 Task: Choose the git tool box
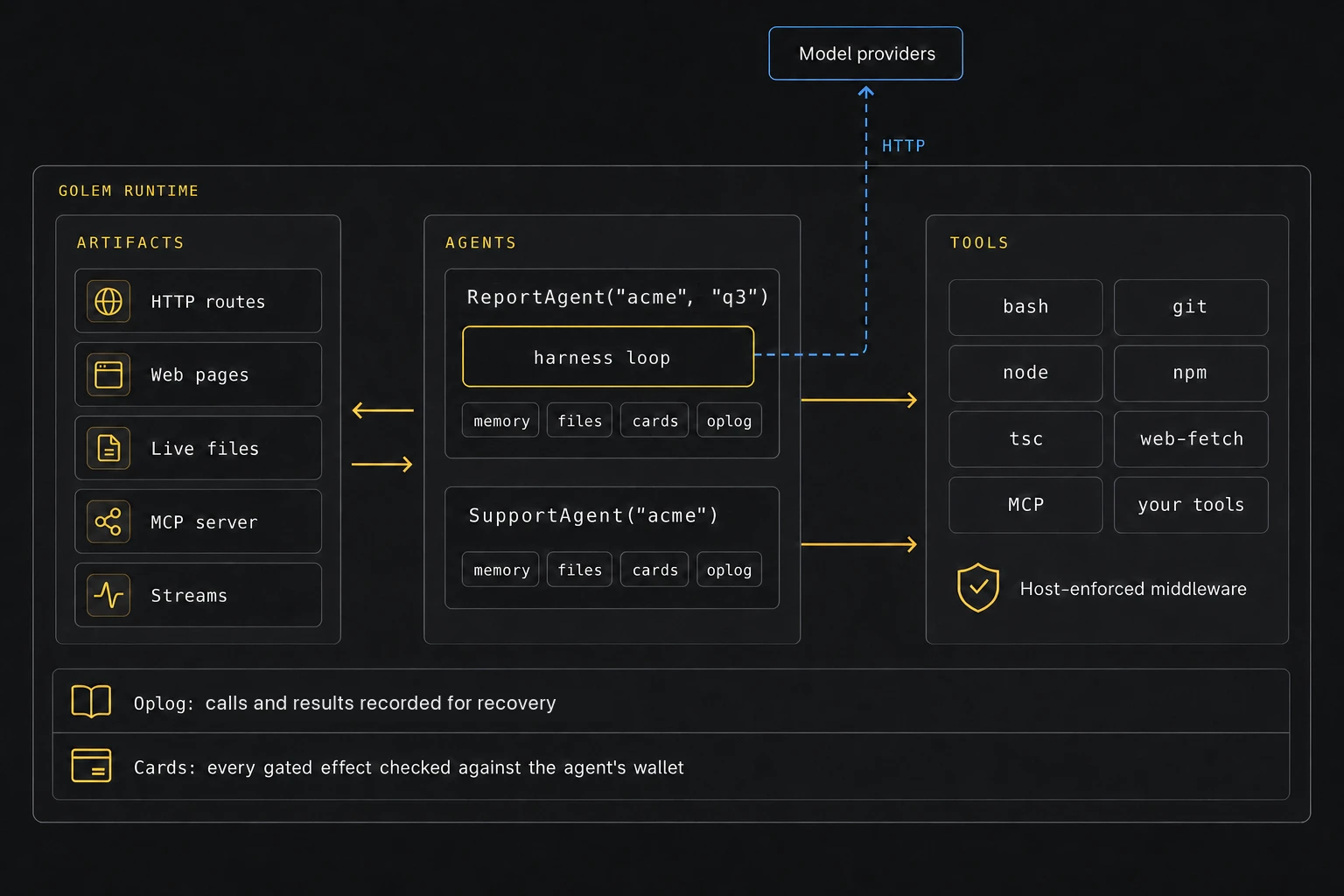click(1191, 307)
